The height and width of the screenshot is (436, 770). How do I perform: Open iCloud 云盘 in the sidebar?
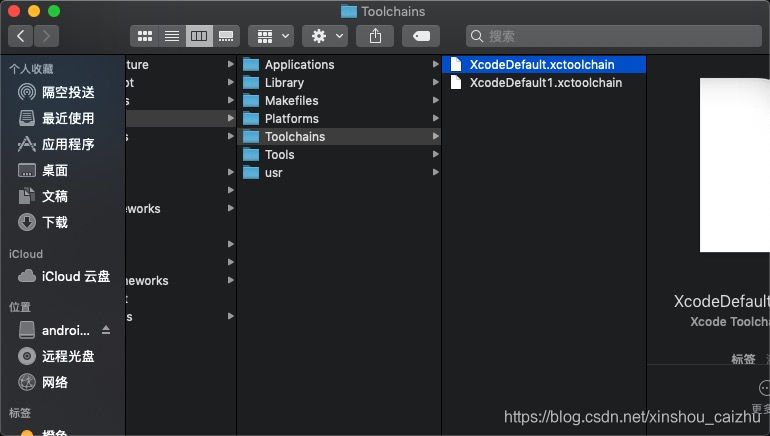click(x=64, y=276)
